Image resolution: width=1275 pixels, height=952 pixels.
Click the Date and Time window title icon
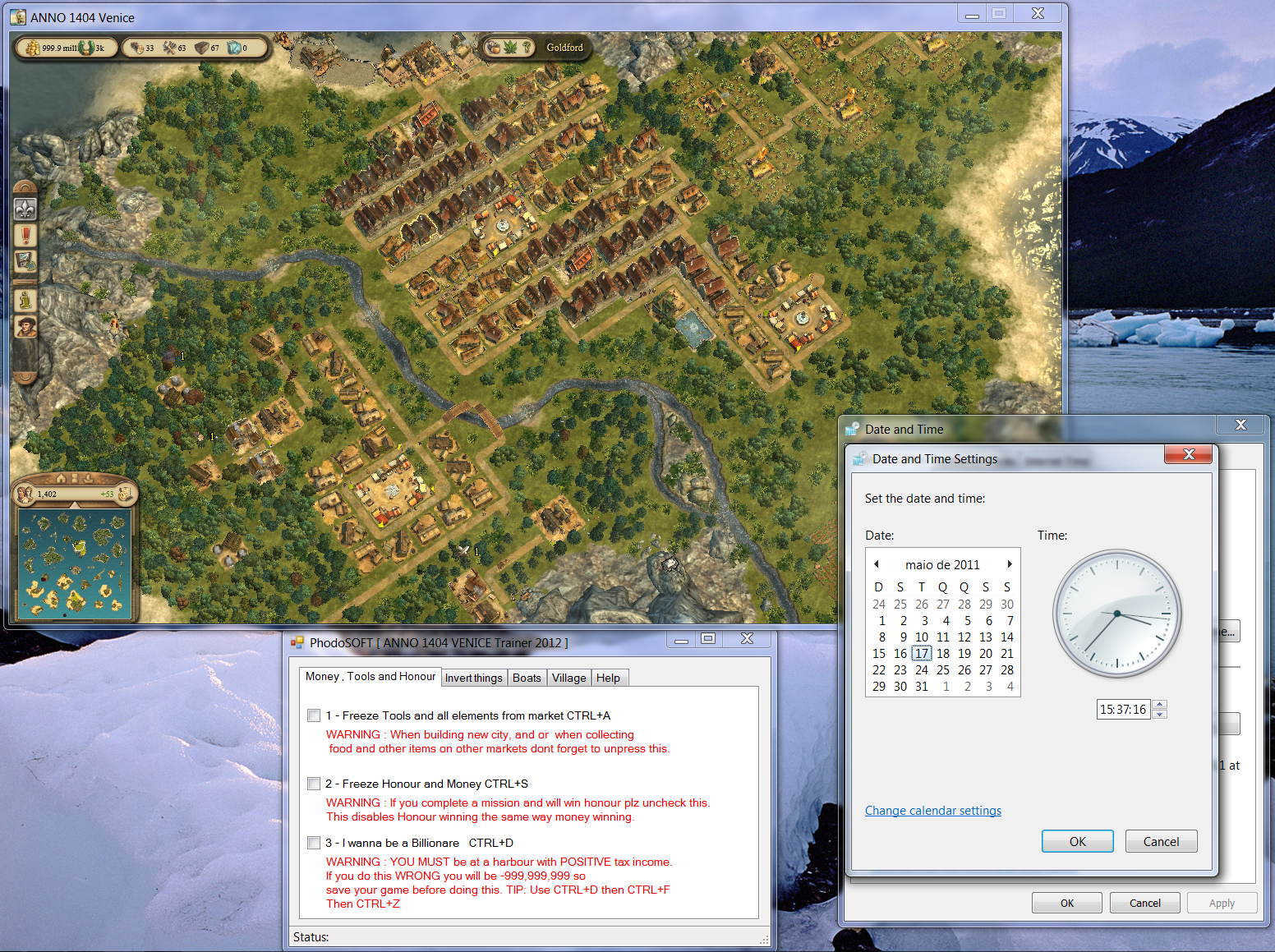click(853, 429)
